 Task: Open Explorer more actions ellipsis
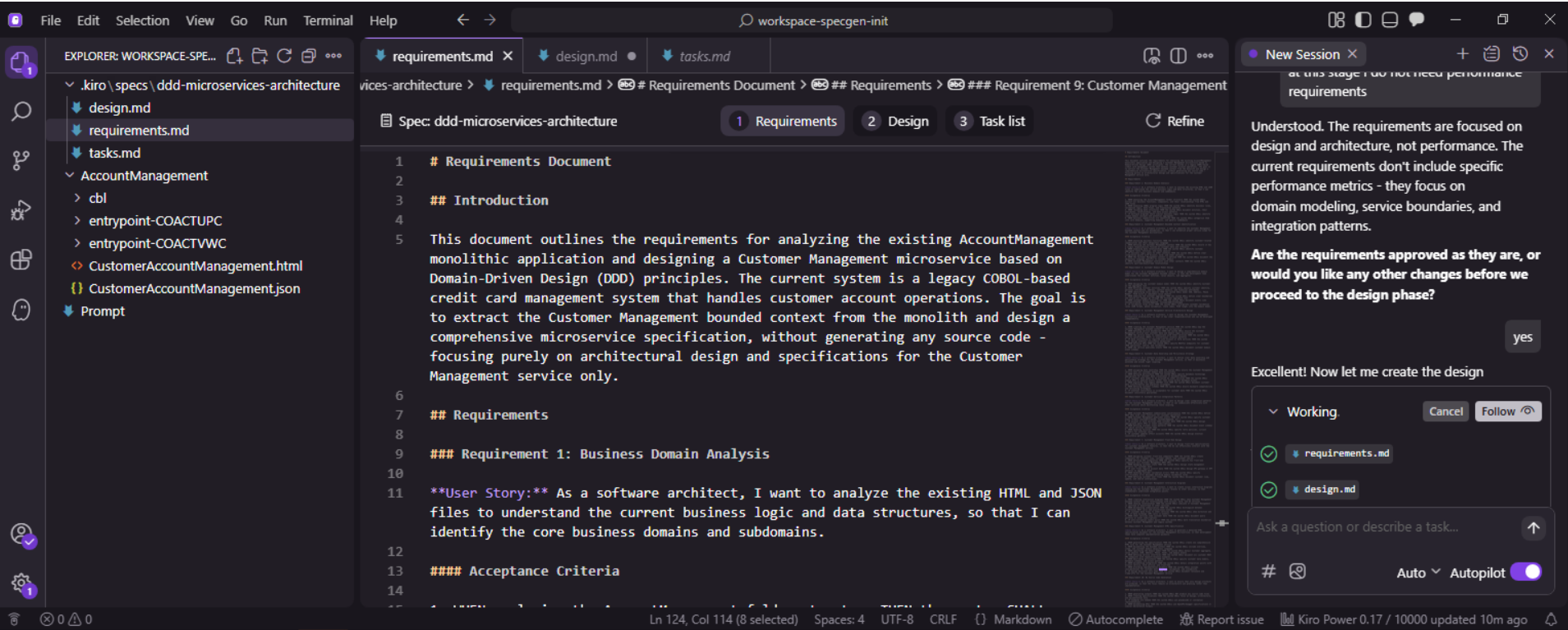(333, 56)
